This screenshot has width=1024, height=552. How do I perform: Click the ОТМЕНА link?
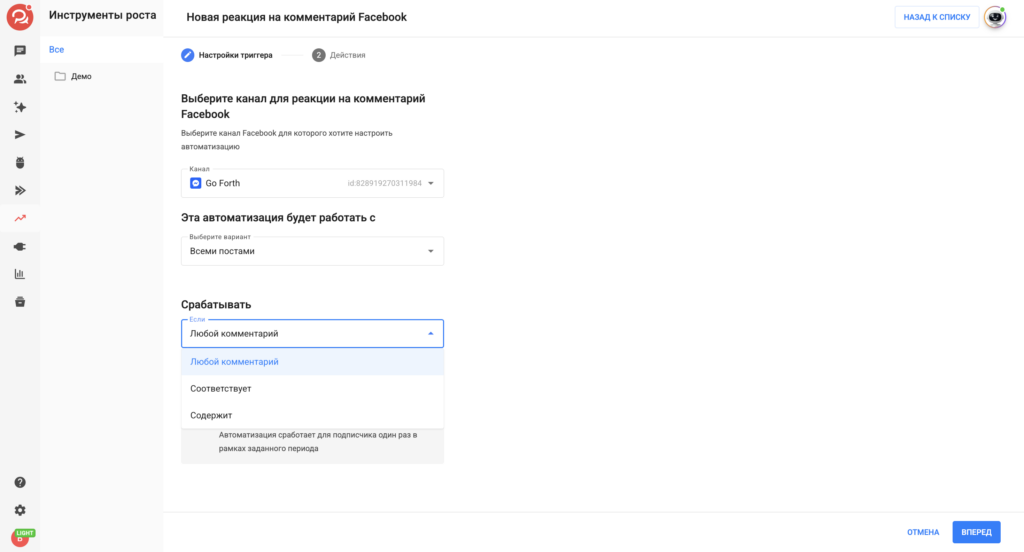[923, 532]
